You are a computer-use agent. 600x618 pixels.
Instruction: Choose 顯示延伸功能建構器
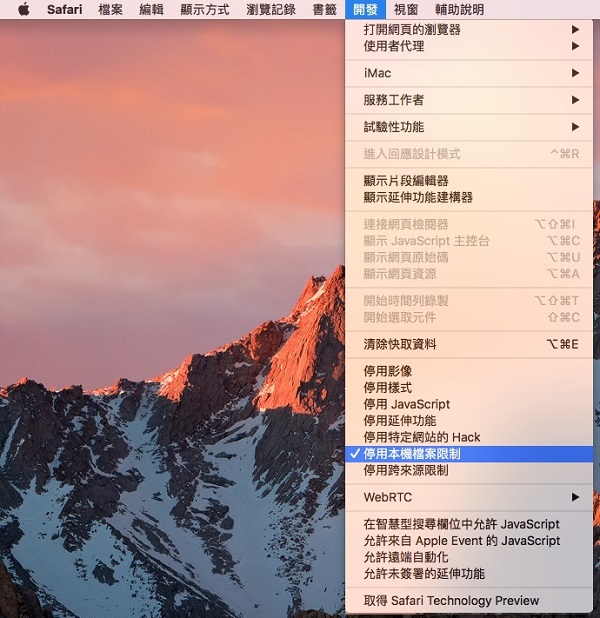coord(469,197)
